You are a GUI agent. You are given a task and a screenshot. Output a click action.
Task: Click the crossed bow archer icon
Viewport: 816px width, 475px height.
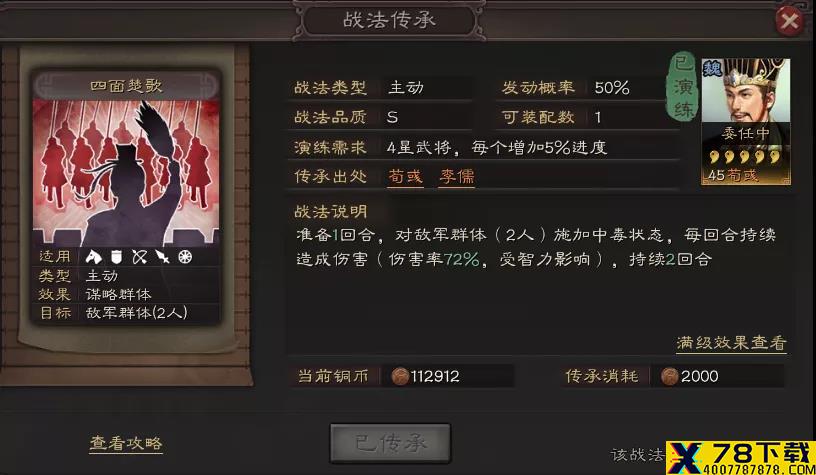pos(139,256)
